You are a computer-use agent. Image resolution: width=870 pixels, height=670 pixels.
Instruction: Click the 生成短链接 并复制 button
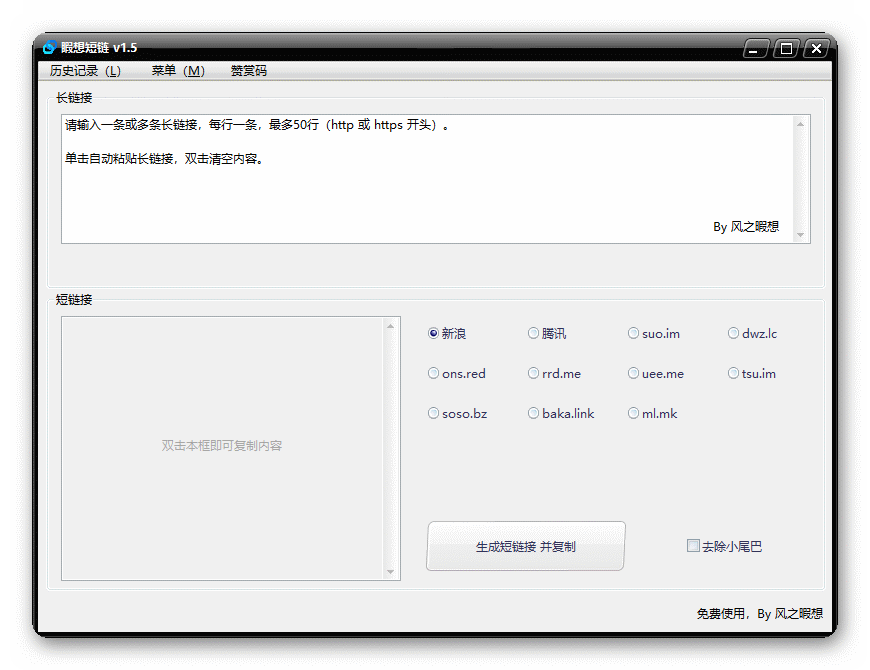click(525, 546)
